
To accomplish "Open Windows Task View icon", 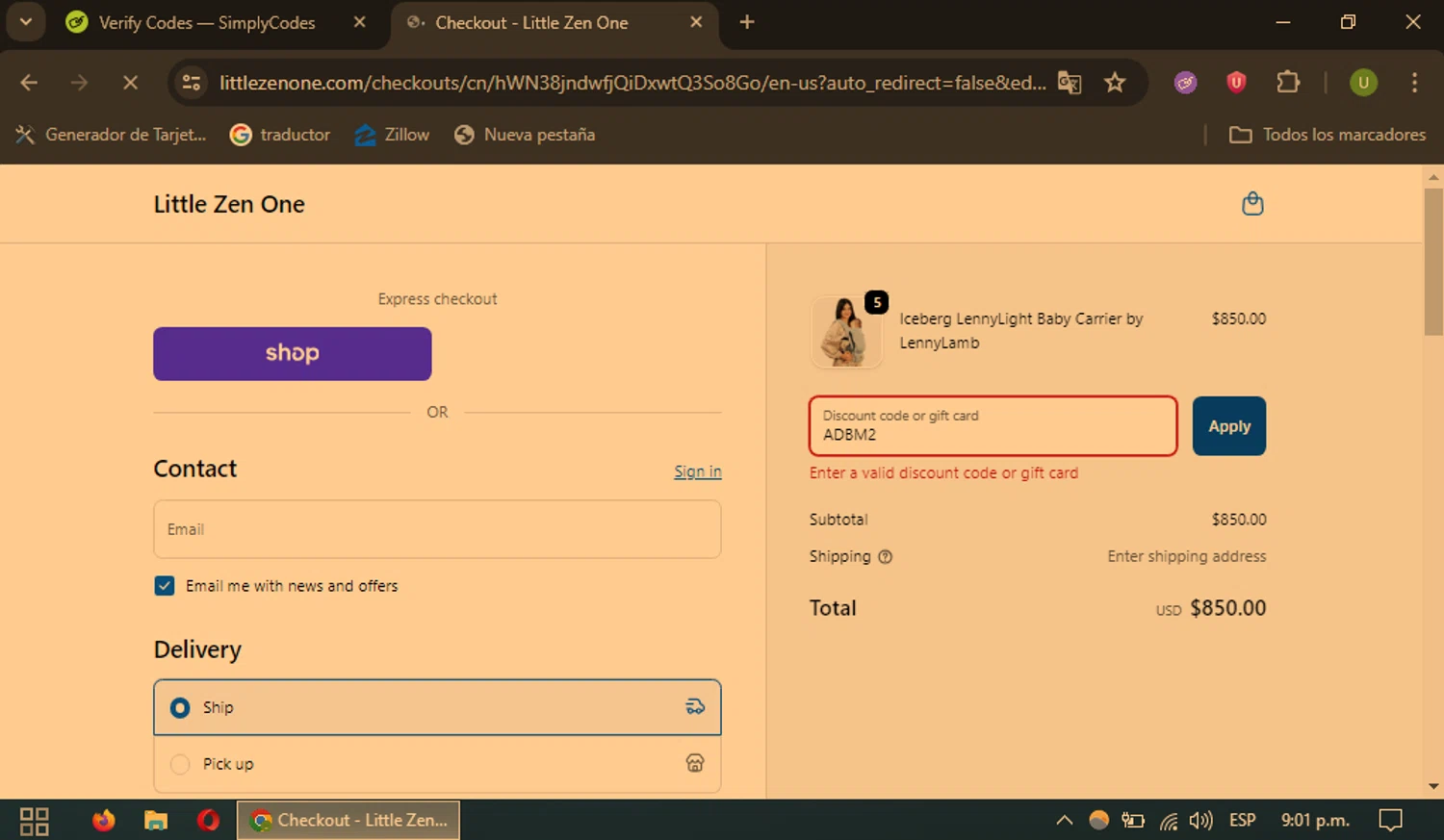I will tap(35, 821).
